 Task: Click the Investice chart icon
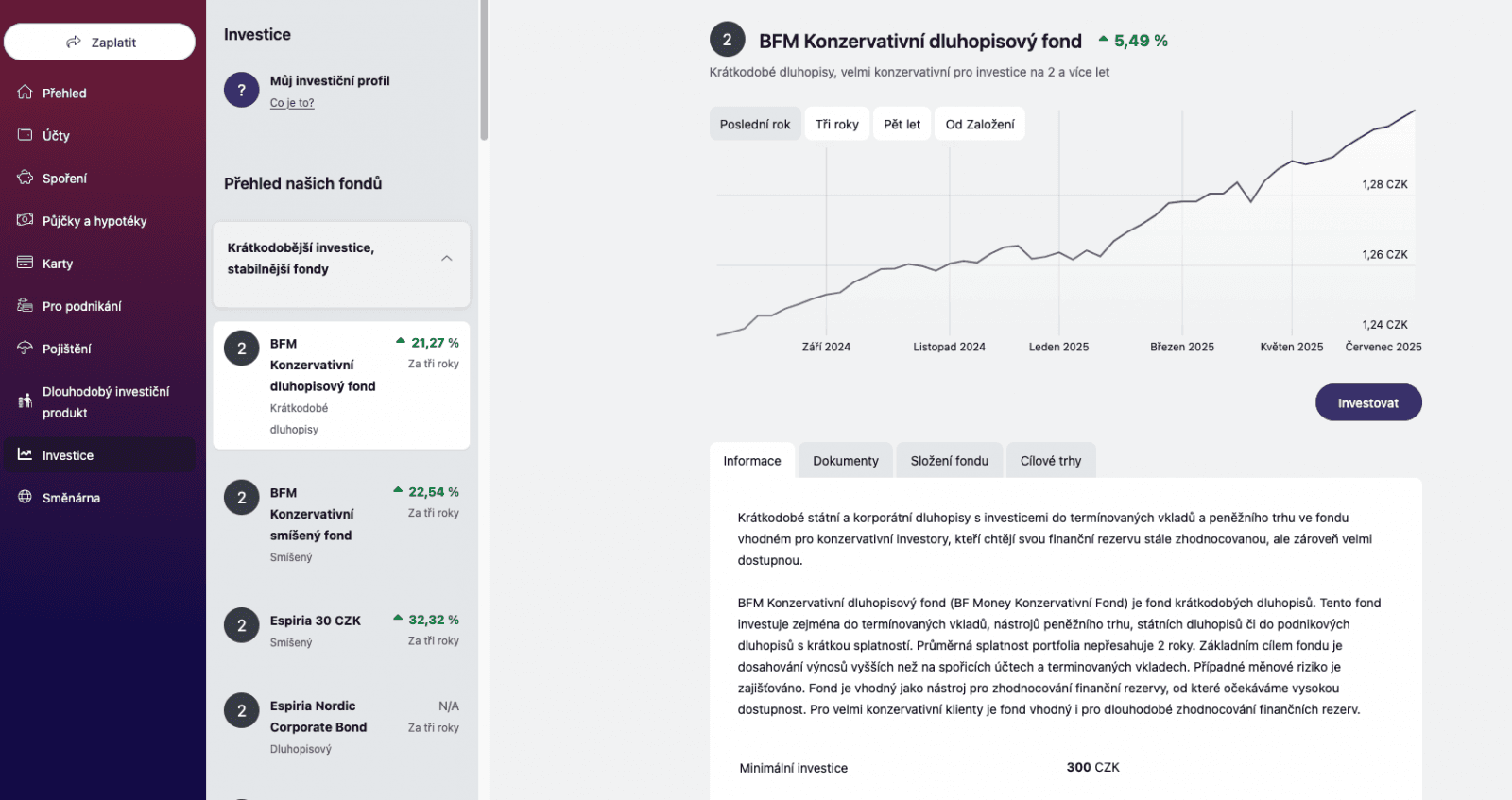pos(25,453)
